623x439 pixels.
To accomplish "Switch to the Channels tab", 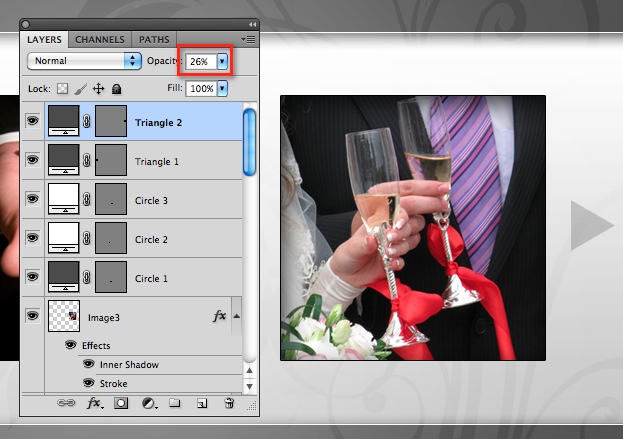I will pos(100,40).
